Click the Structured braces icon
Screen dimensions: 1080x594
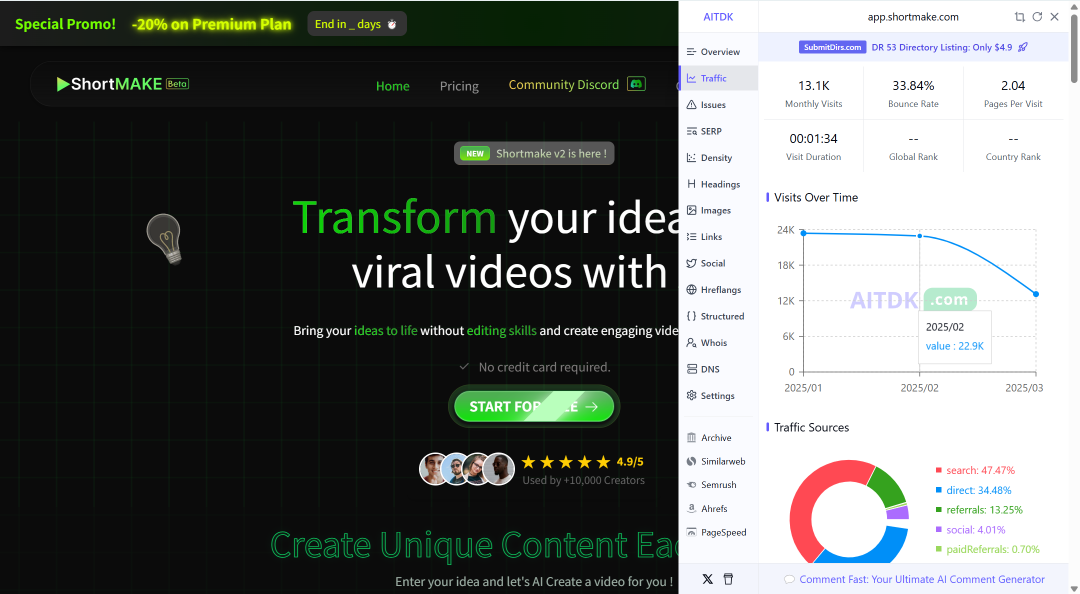click(692, 316)
